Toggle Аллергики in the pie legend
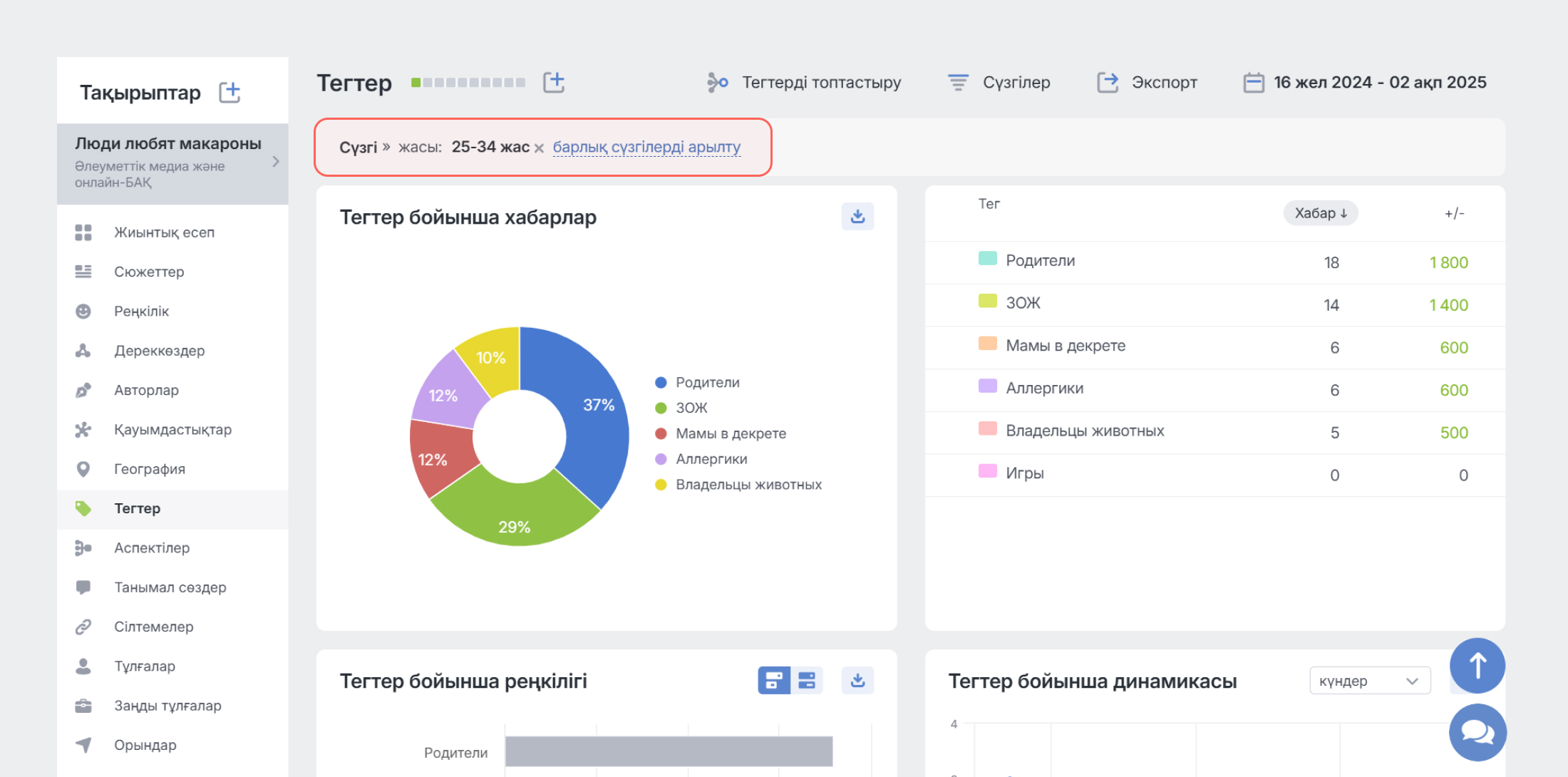The height and width of the screenshot is (777, 1568). [701, 459]
